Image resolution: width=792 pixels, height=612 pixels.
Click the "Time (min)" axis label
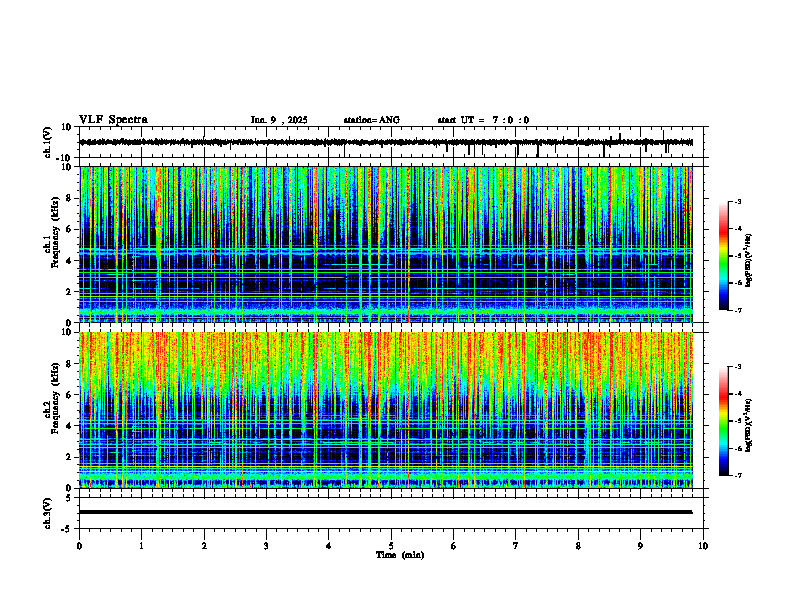click(400, 555)
